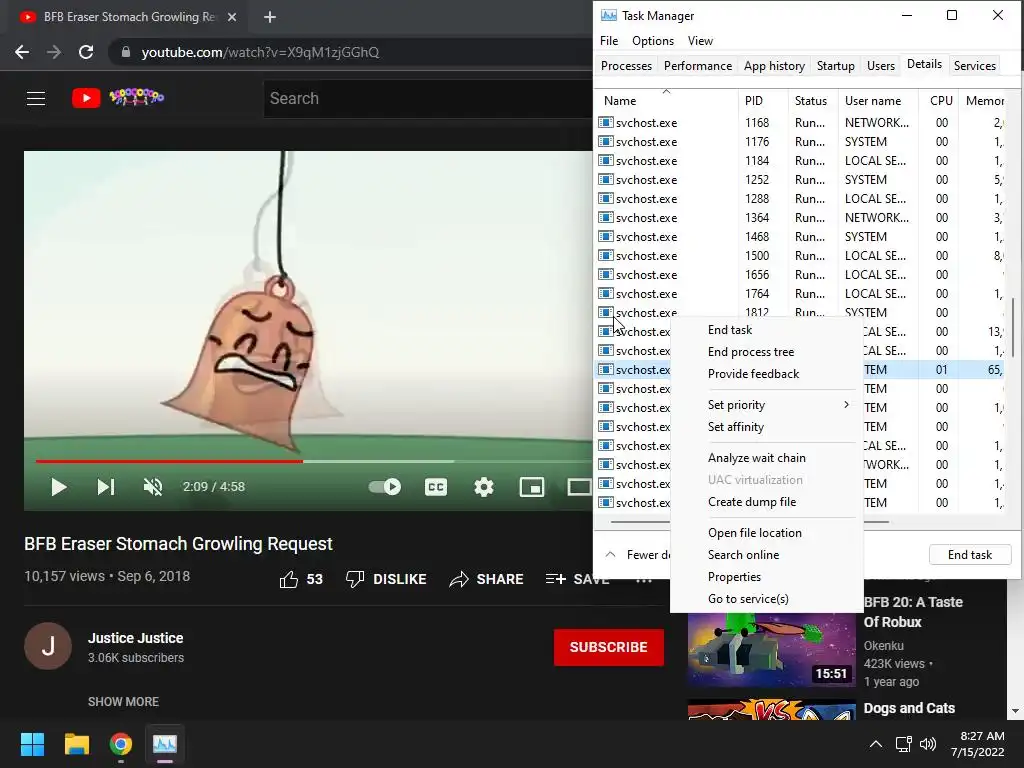Image resolution: width=1024 pixels, height=768 pixels.
Task: Dislike the video
Action: pyautogui.click(x=386, y=579)
